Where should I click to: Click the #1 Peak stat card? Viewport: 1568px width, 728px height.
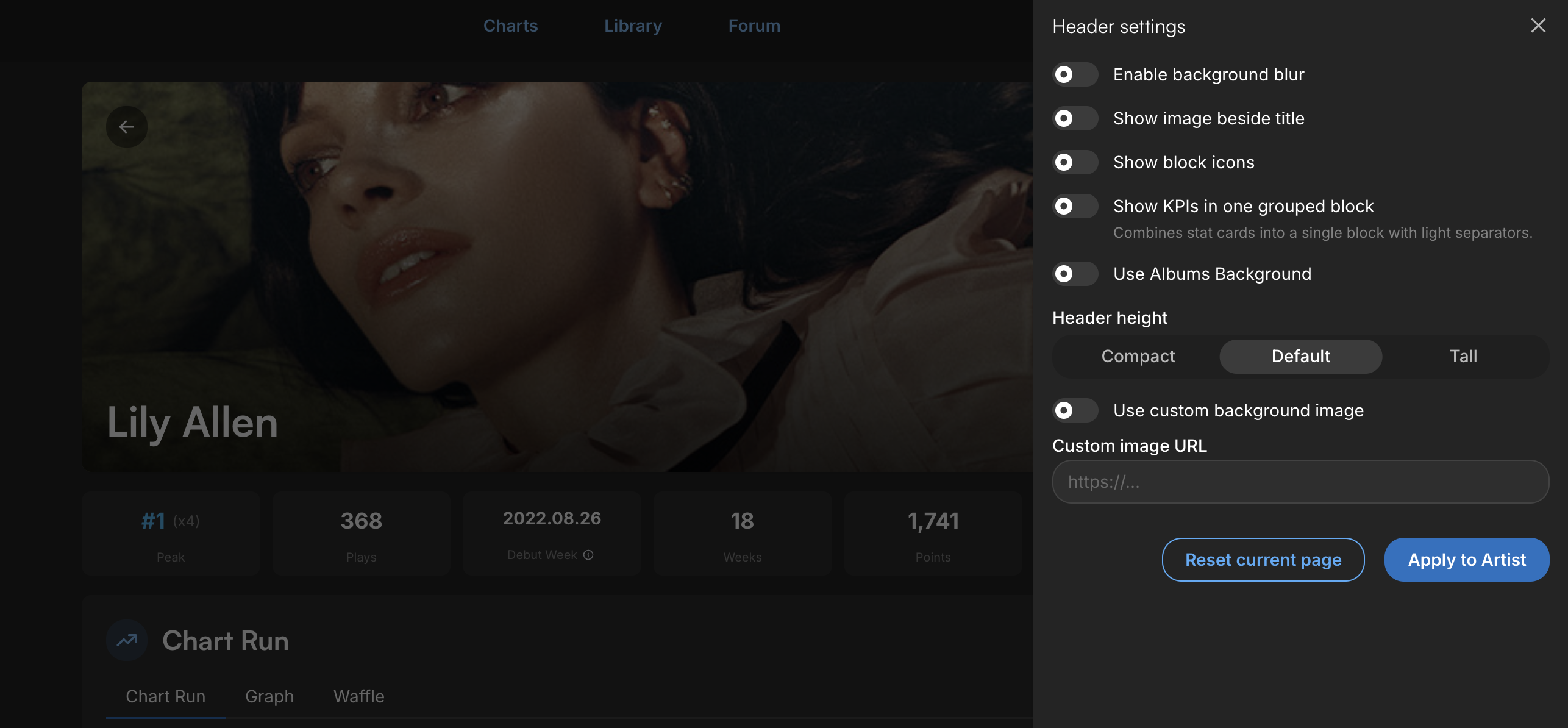(x=171, y=534)
